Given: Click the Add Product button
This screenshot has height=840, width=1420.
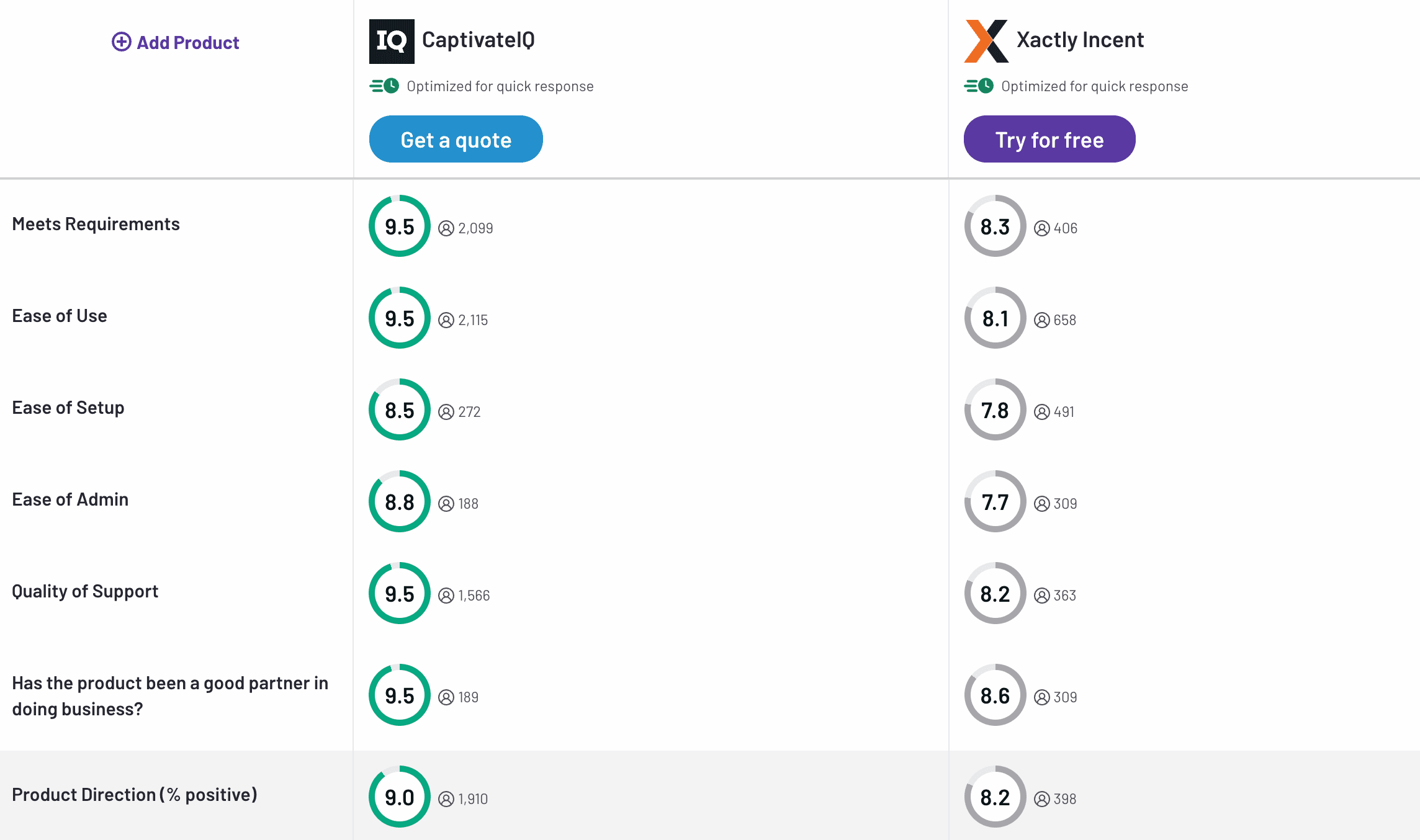Looking at the screenshot, I should coord(175,42).
